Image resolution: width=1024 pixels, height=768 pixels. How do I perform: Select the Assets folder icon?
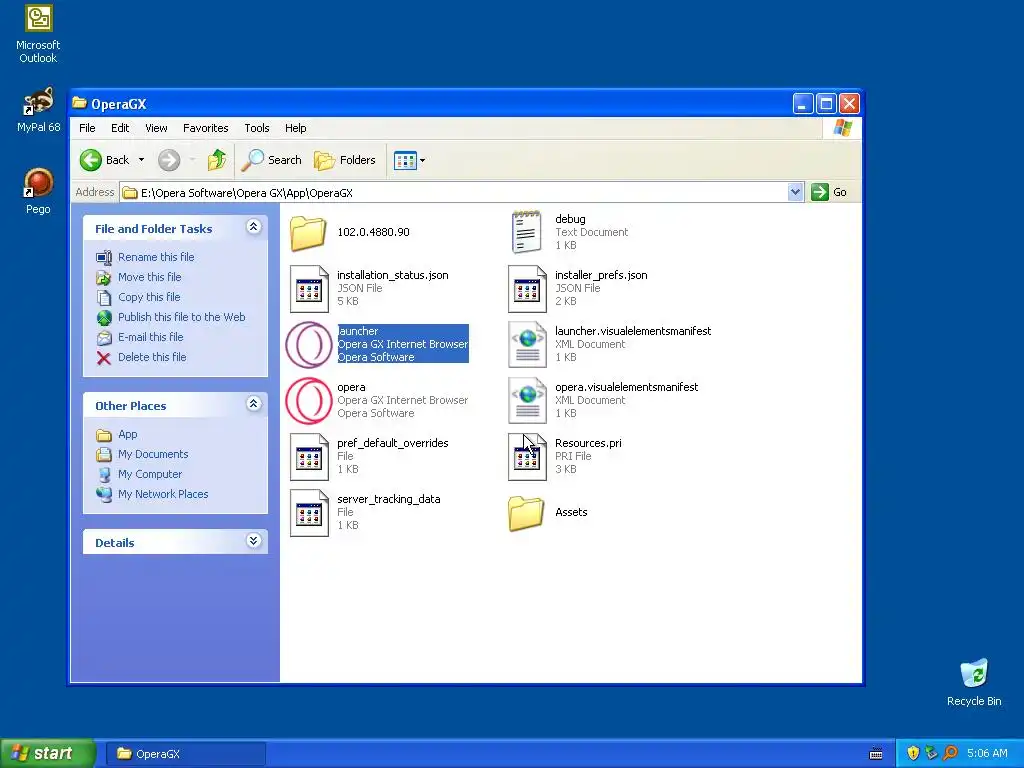coord(526,513)
